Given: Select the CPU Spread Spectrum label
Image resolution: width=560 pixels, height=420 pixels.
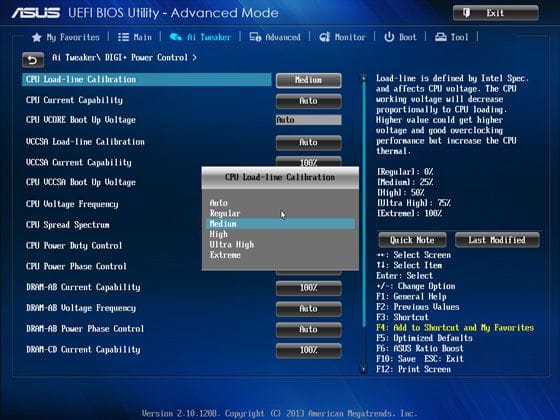Looking at the screenshot, I should coord(68,225).
